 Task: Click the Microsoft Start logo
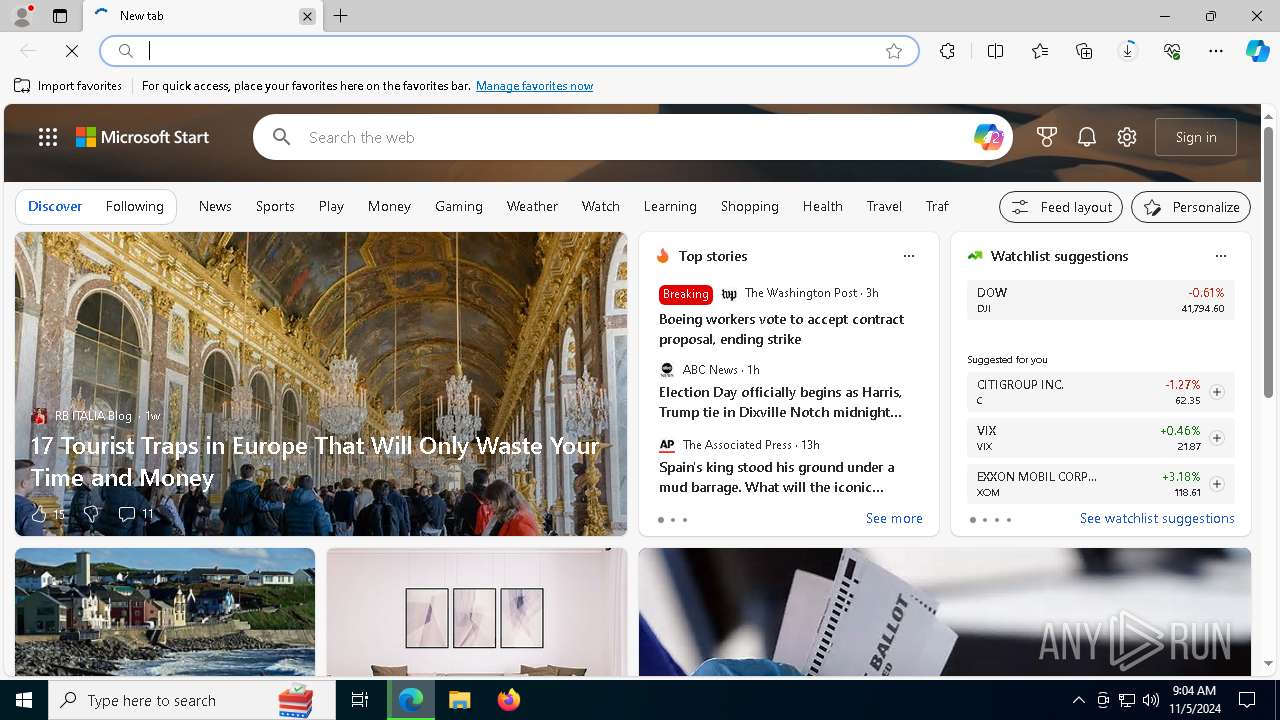point(143,137)
